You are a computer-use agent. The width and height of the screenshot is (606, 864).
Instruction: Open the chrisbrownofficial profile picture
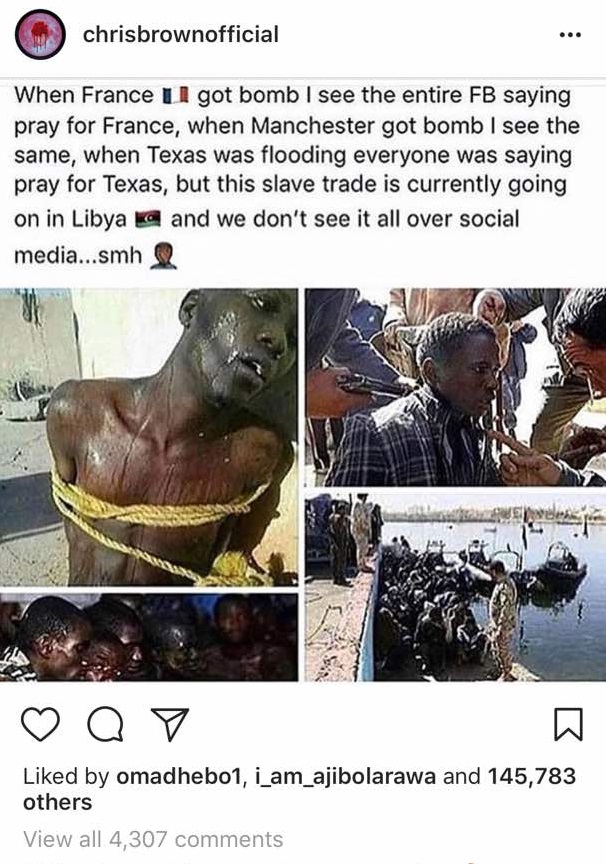(40, 34)
